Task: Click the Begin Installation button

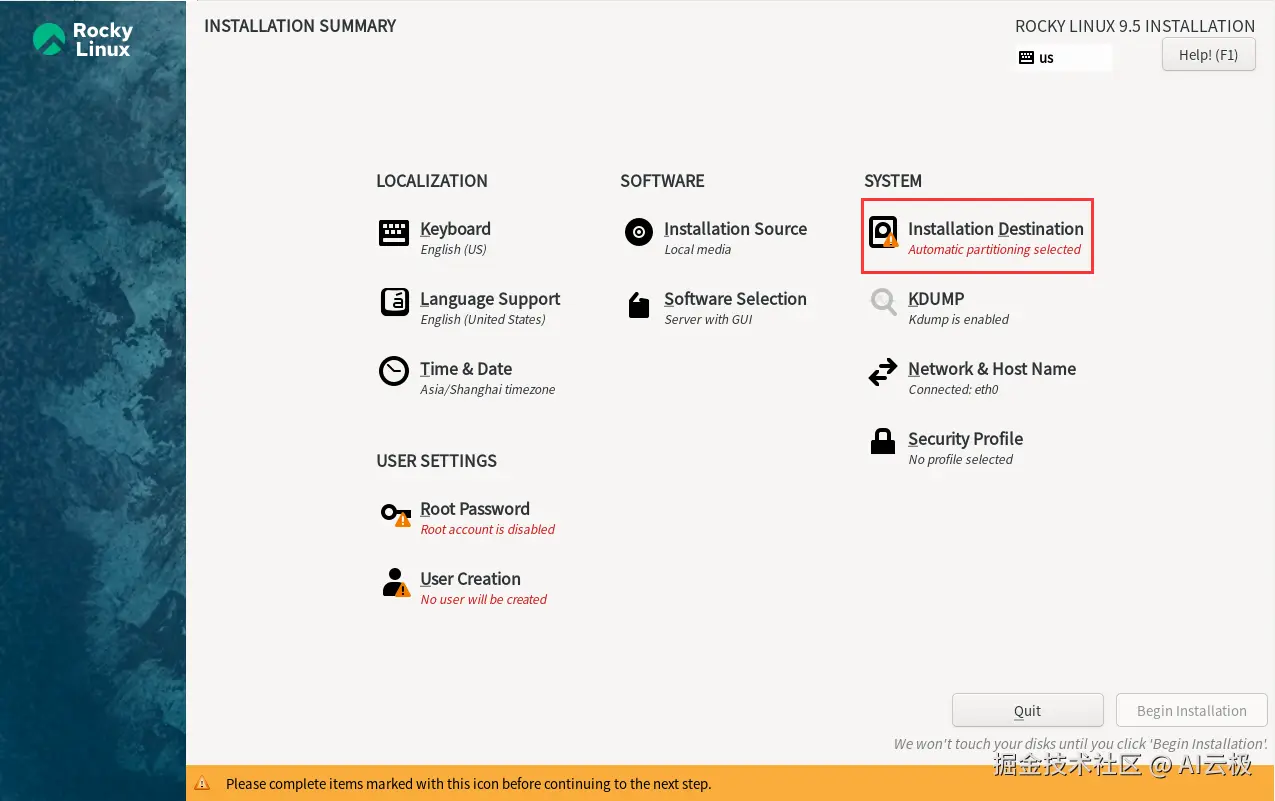Action: click(x=1192, y=711)
